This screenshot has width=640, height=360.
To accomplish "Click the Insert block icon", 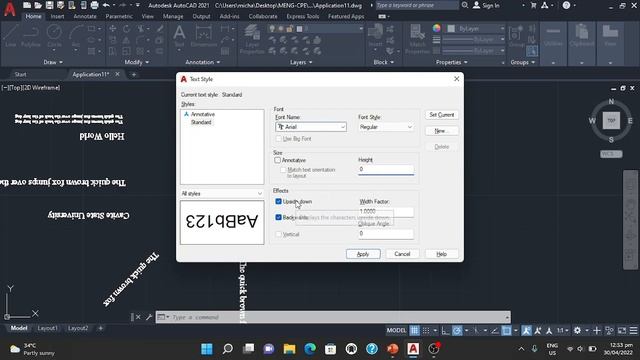I will (x=375, y=36).
